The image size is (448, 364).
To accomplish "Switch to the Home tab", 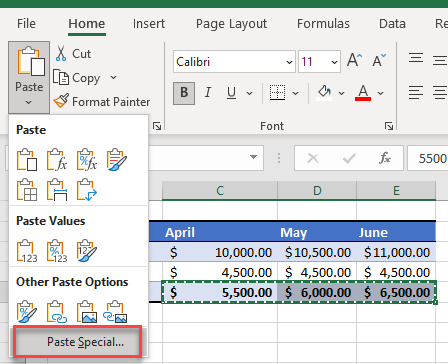I will (87, 24).
